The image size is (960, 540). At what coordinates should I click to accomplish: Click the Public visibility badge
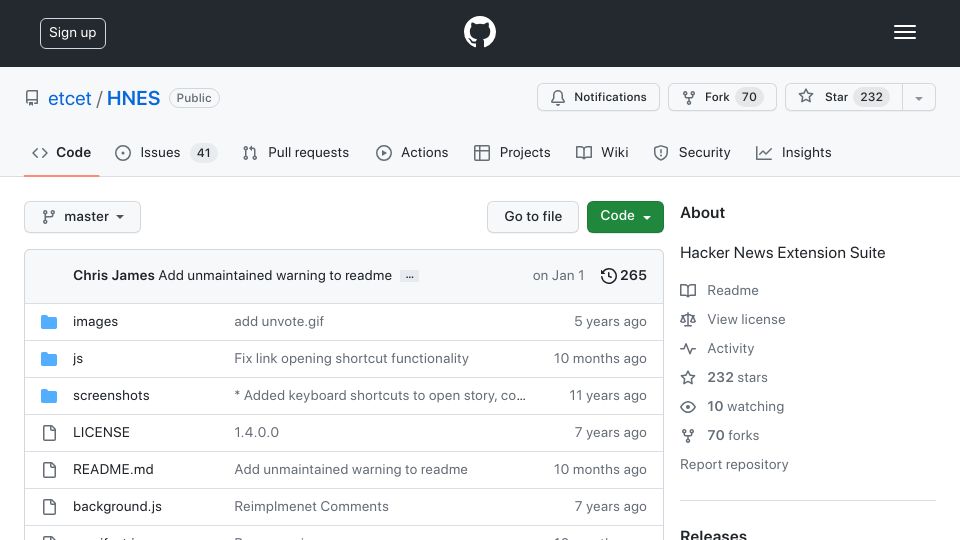click(x=194, y=98)
